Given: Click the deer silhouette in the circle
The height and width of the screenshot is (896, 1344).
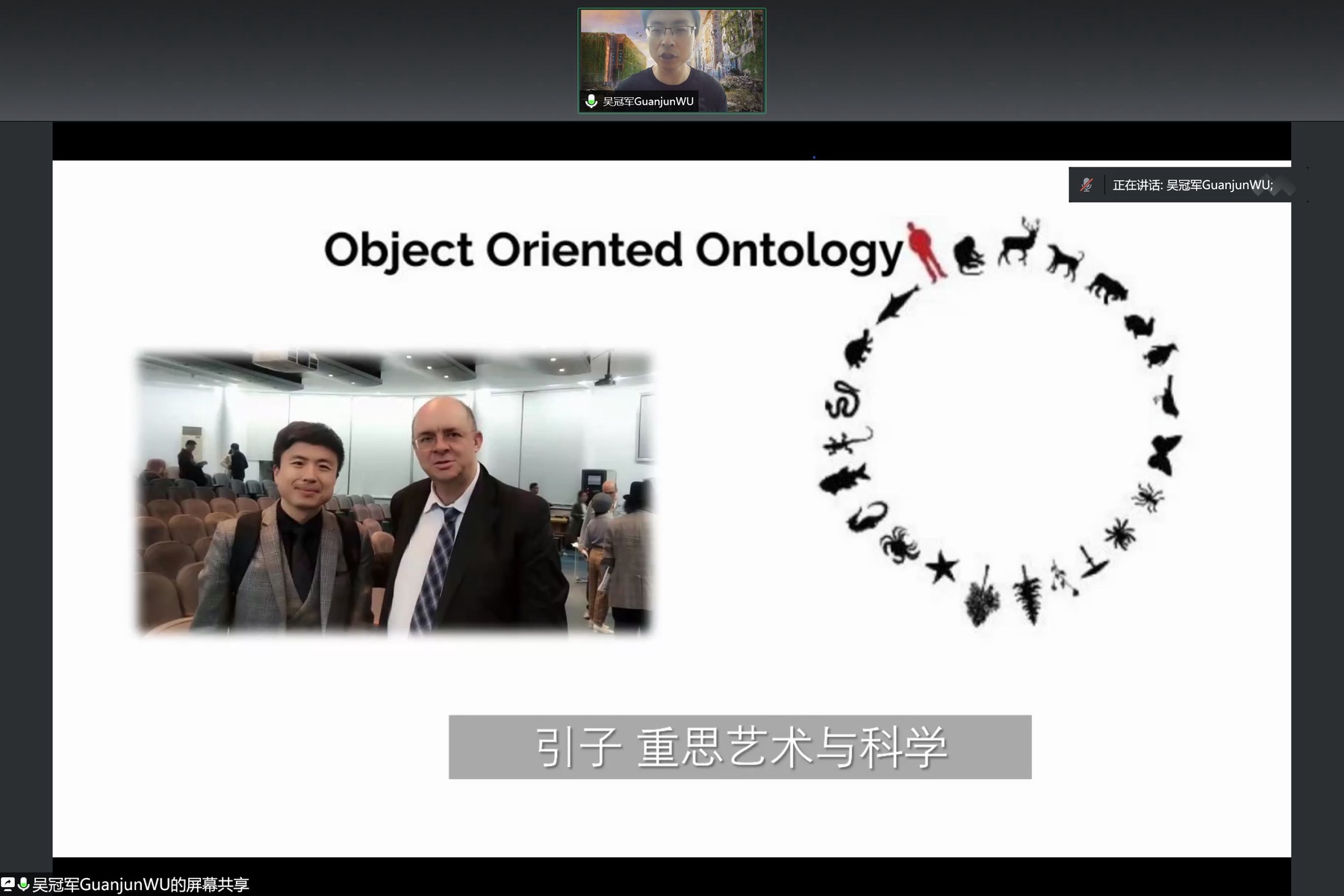Looking at the screenshot, I should coord(1021,241).
